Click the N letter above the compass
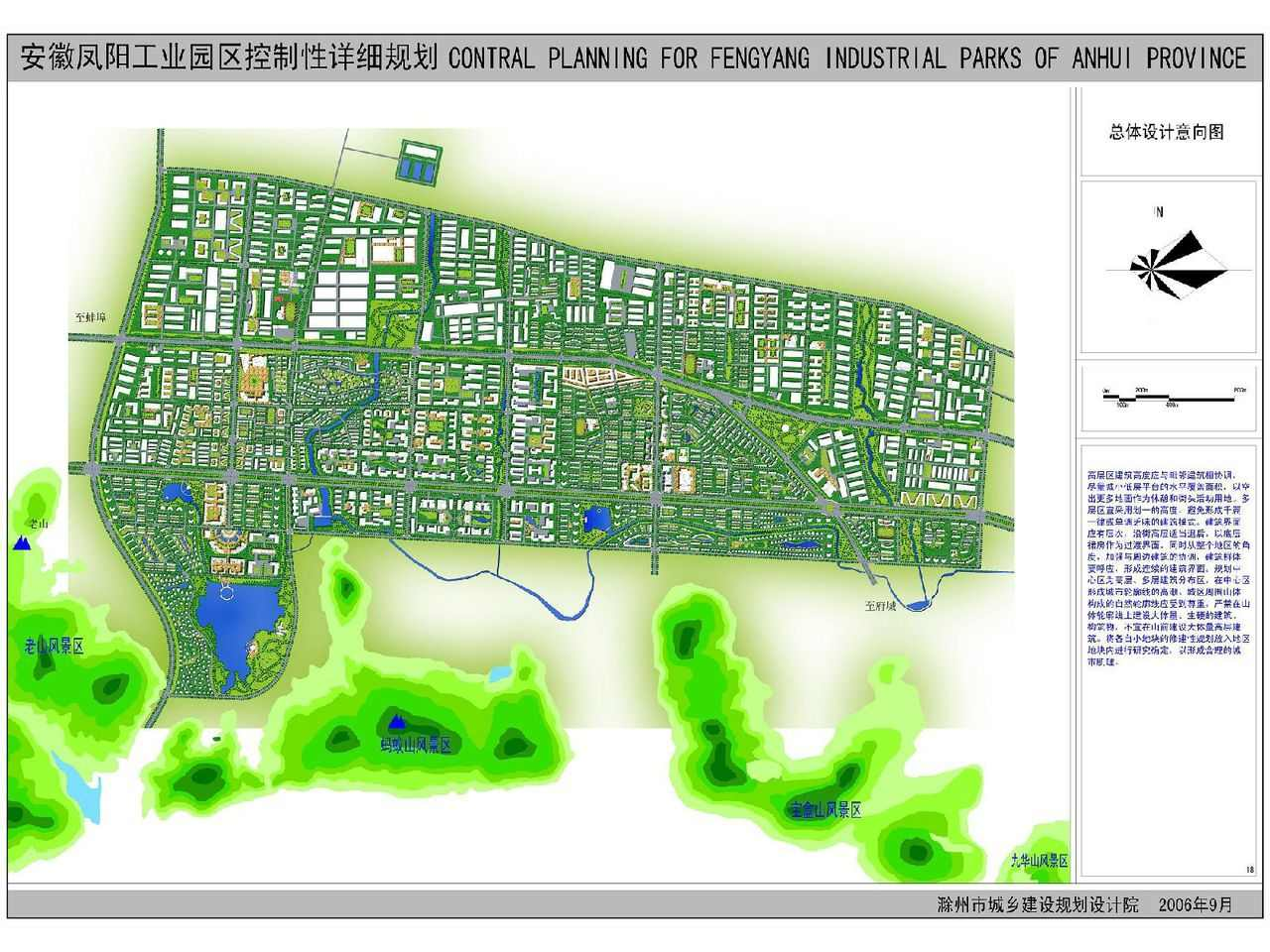Screen dimensions: 1270x952 coord(1158,212)
